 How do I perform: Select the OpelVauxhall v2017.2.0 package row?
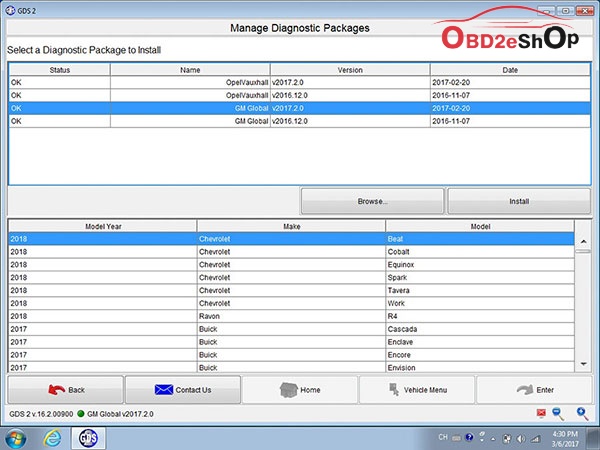point(299,82)
